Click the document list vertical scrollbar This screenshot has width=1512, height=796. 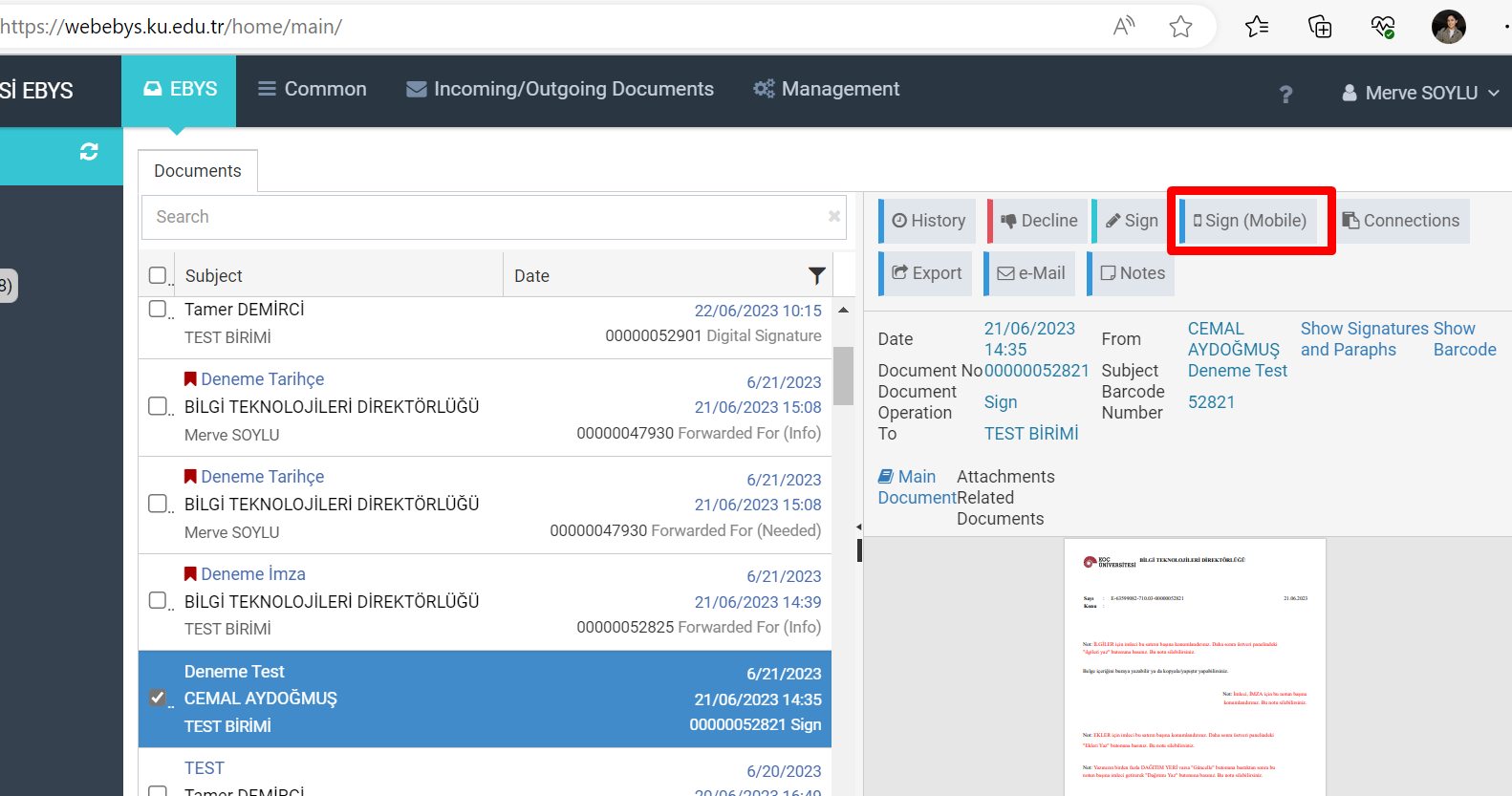(843, 376)
